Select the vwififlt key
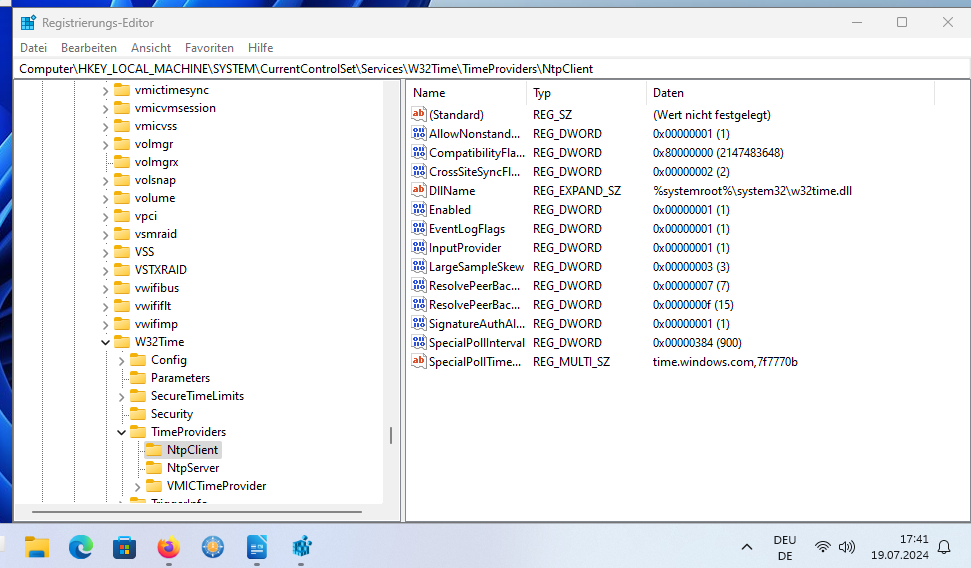The height and width of the screenshot is (568, 971). 152,305
